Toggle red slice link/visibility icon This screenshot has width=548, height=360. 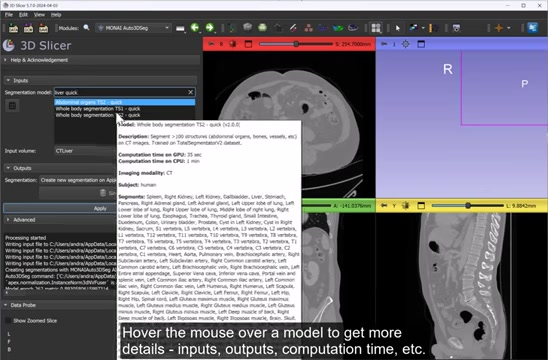coord(233,44)
